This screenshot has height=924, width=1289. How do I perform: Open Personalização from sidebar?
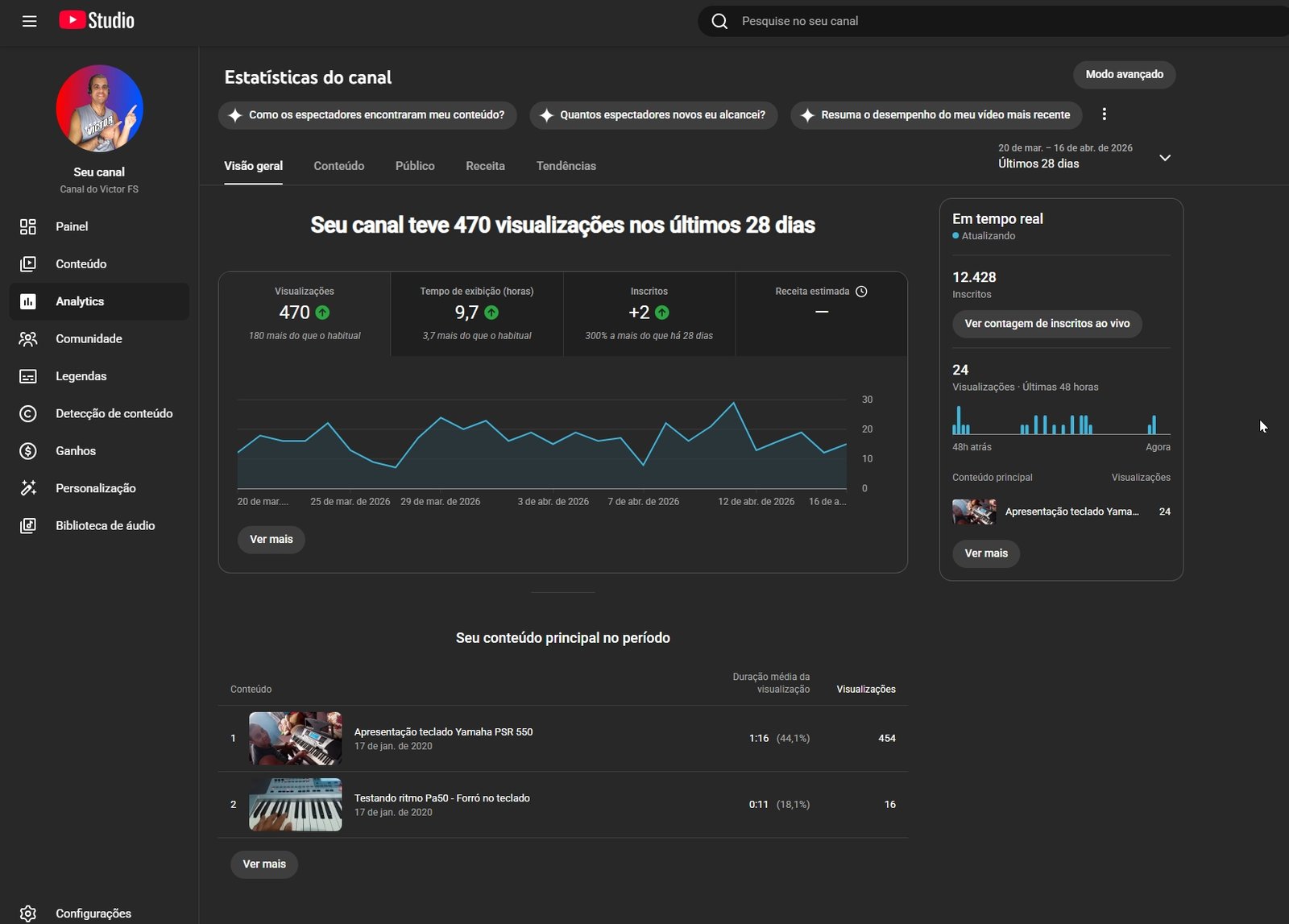click(95, 488)
